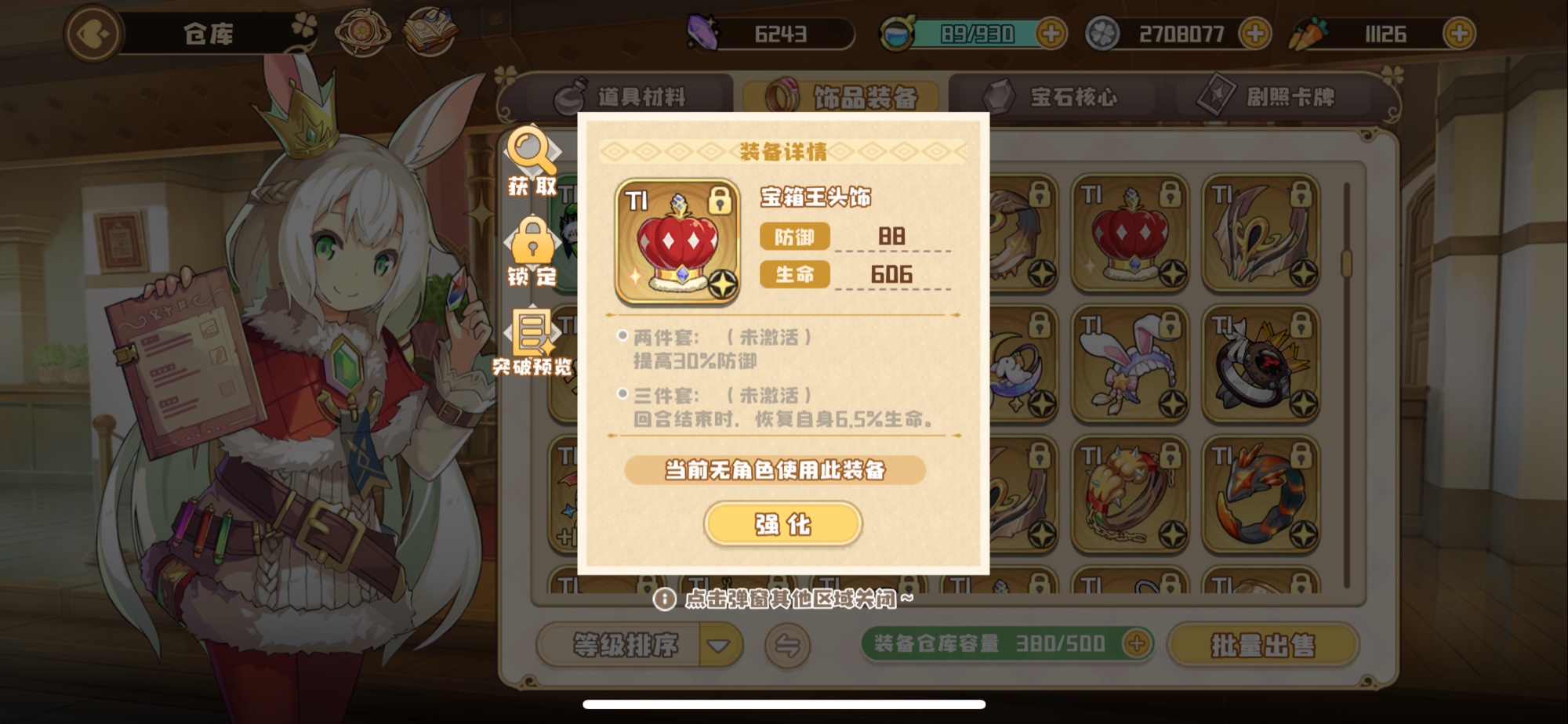The height and width of the screenshot is (724, 1568).
Task: Click the inventory list scrollbar handle
Action: pos(1347,263)
